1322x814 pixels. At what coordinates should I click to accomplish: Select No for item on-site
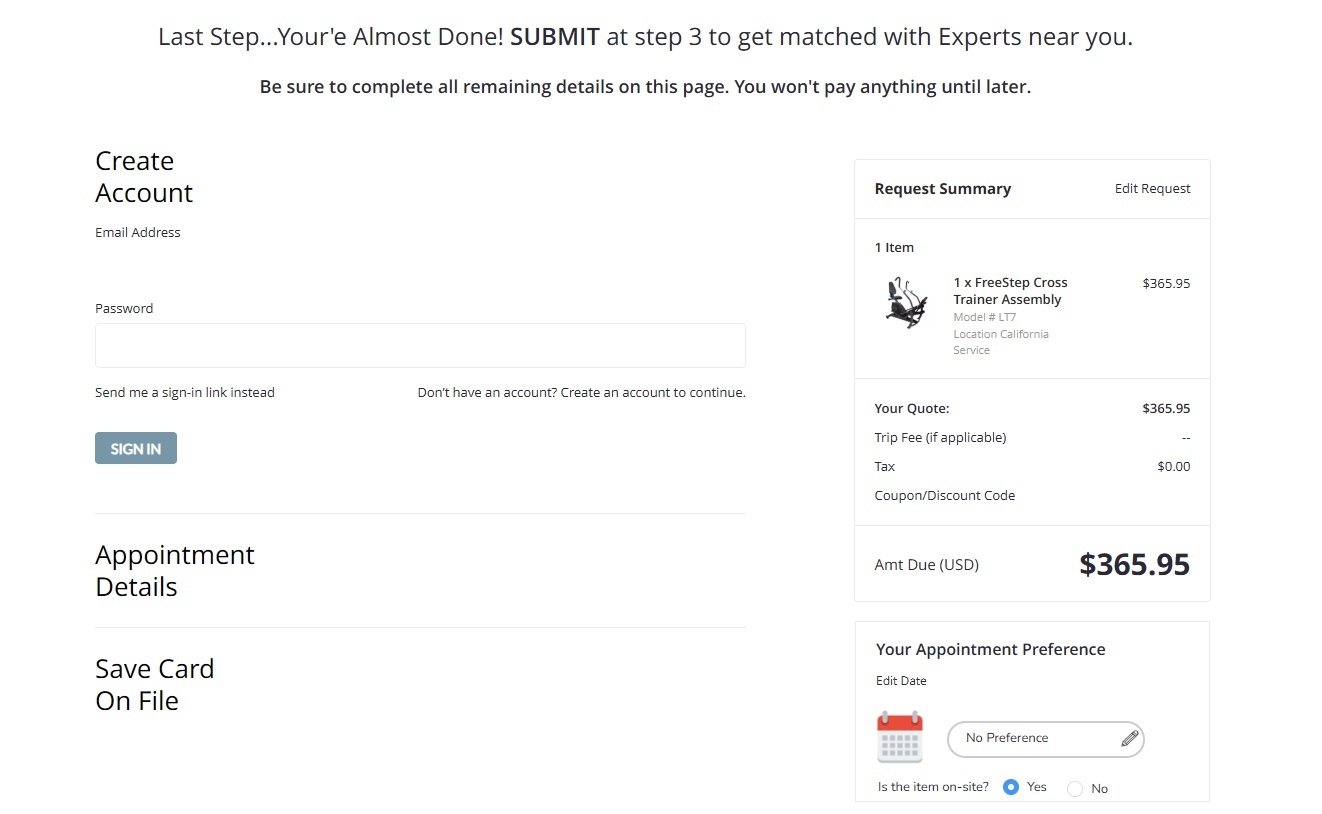1075,789
